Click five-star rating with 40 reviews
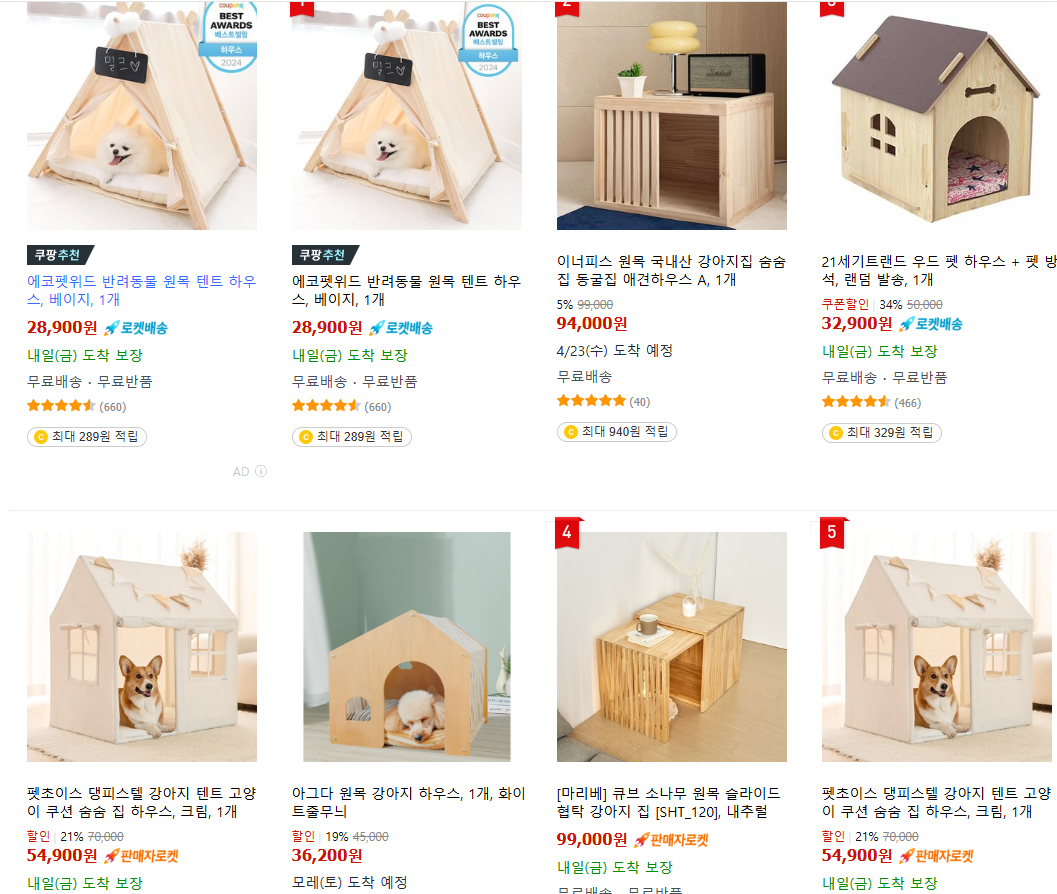The height and width of the screenshot is (894, 1057). [591, 401]
